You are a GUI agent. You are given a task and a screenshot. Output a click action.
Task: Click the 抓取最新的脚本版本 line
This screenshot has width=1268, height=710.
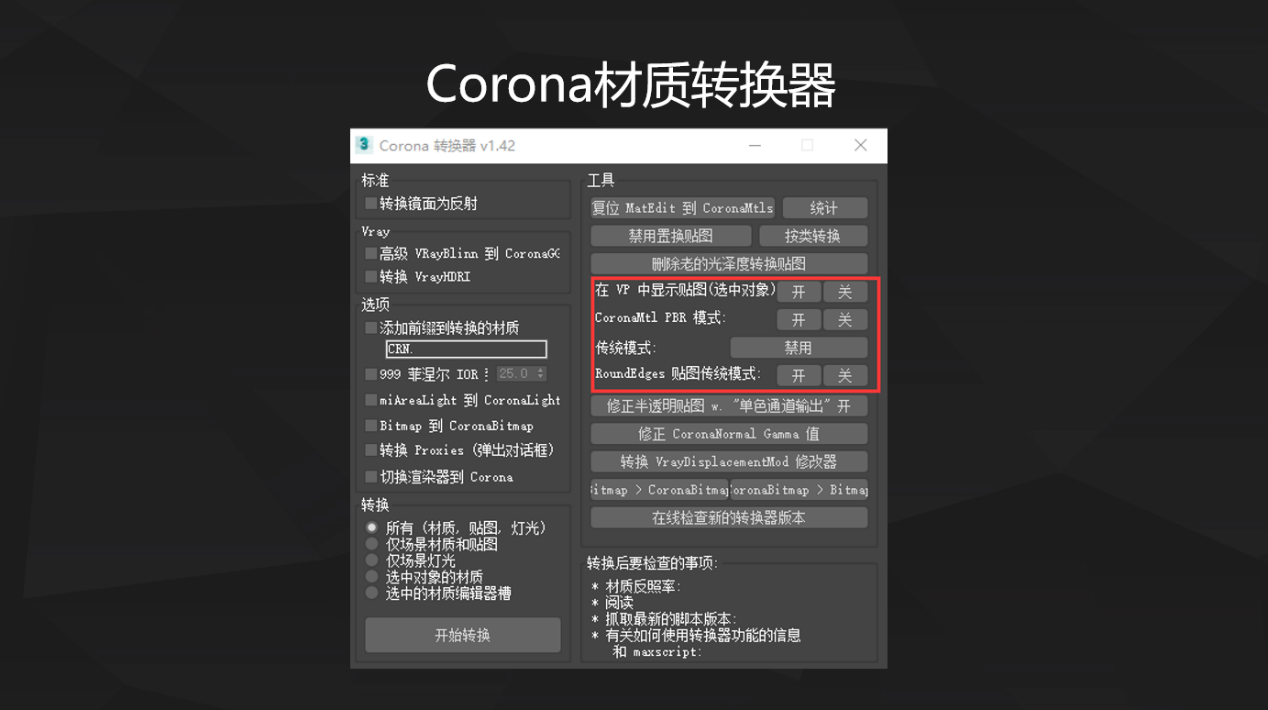tap(664, 619)
